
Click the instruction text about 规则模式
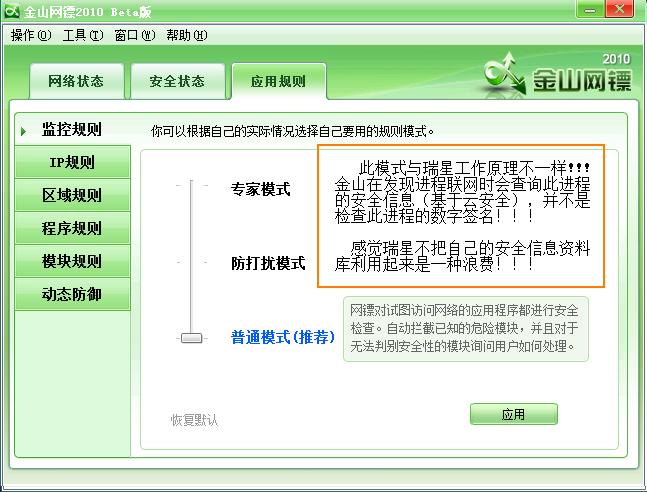pyautogui.click(x=293, y=132)
